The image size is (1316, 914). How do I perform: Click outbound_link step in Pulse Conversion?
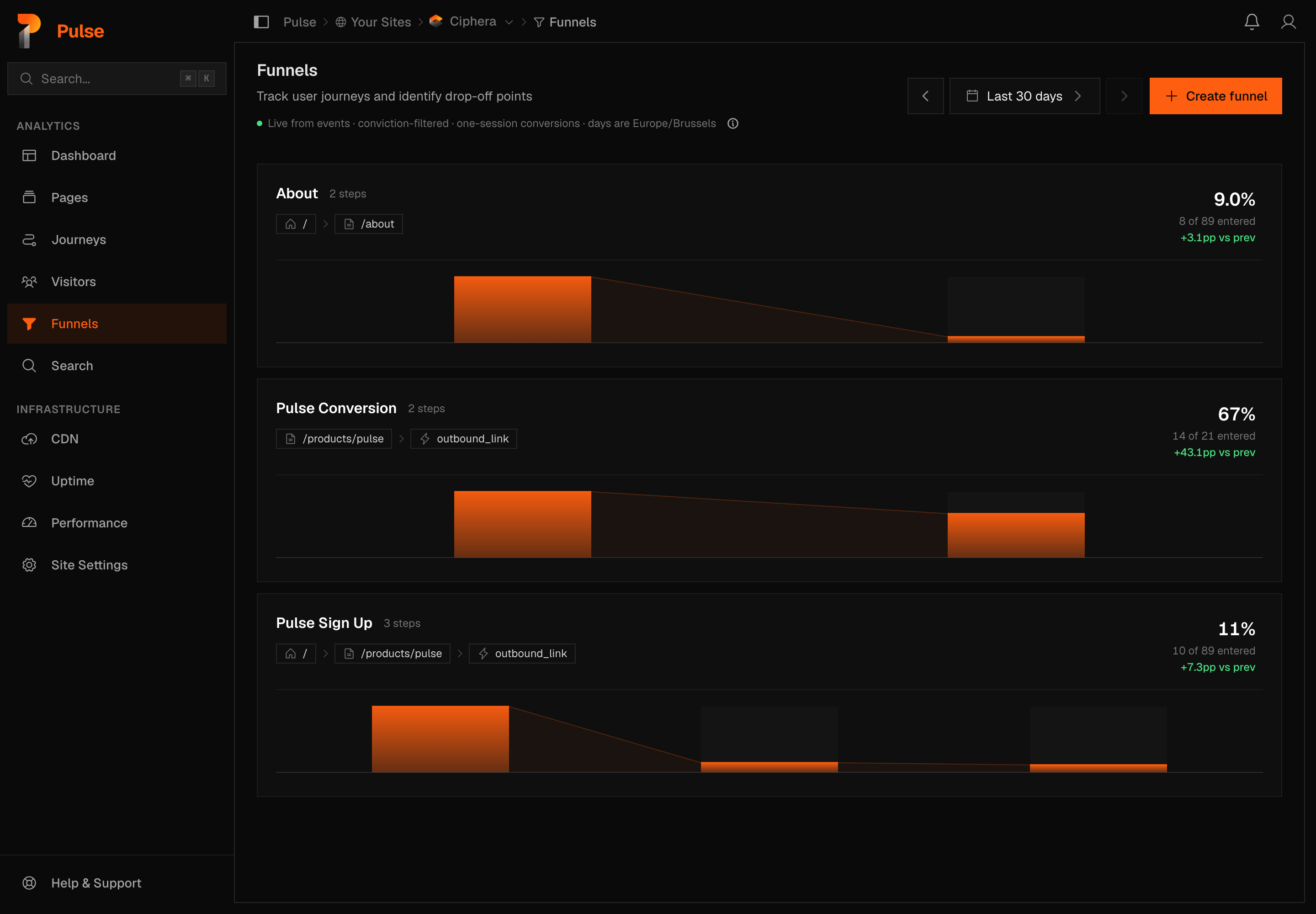[463, 439]
